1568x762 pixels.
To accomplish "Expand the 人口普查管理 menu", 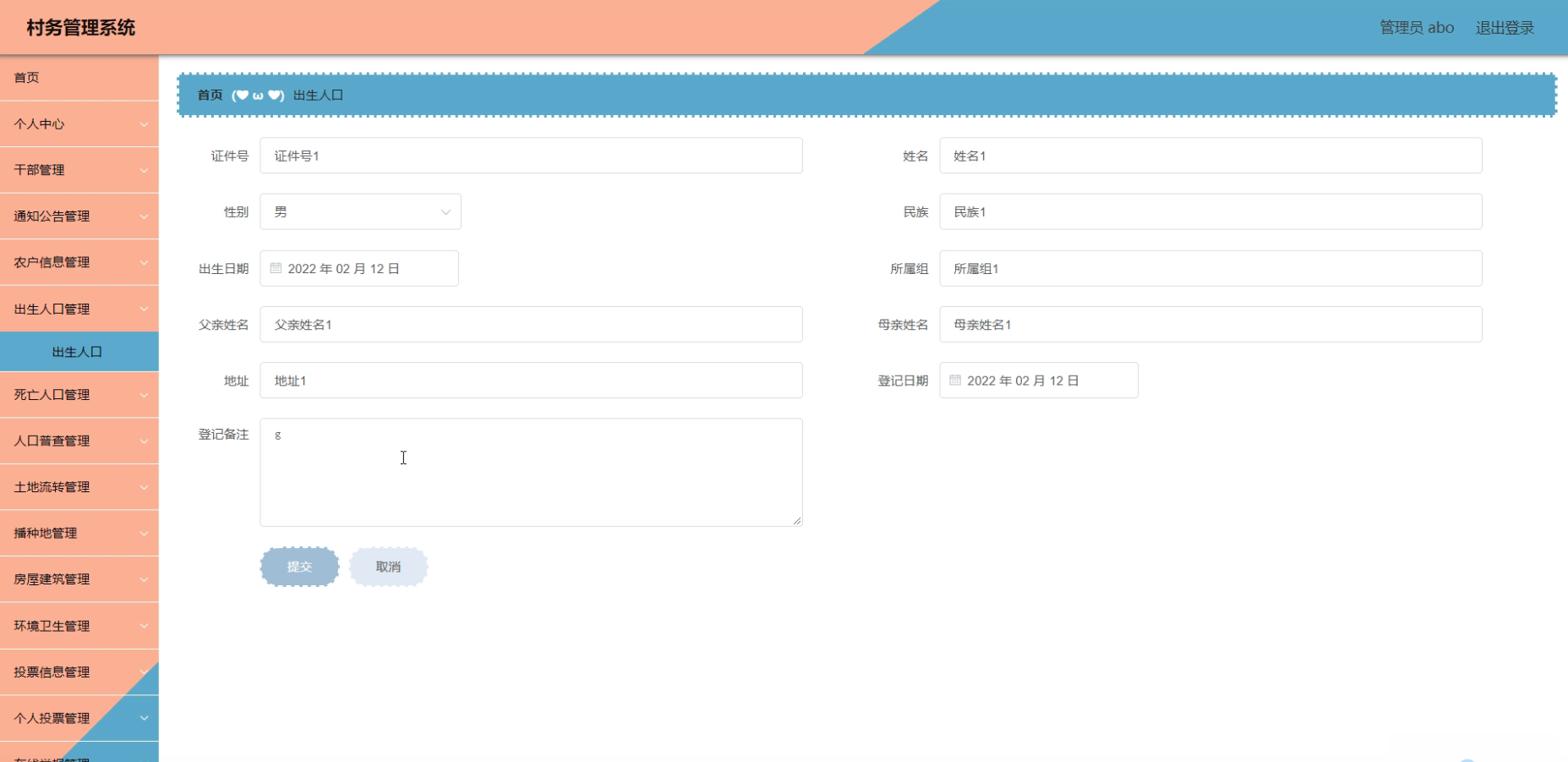I will coord(79,441).
